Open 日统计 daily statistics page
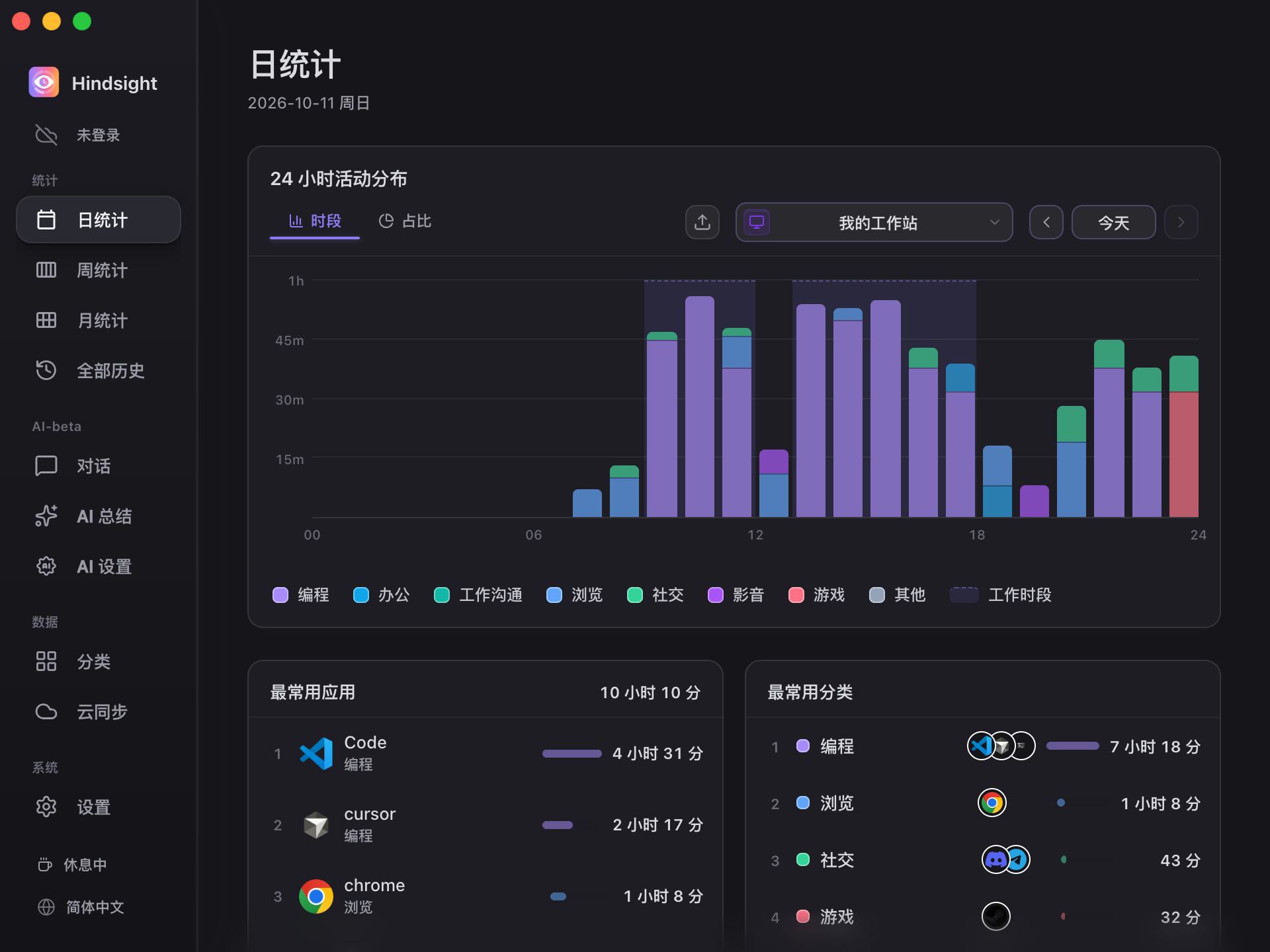 99,219
